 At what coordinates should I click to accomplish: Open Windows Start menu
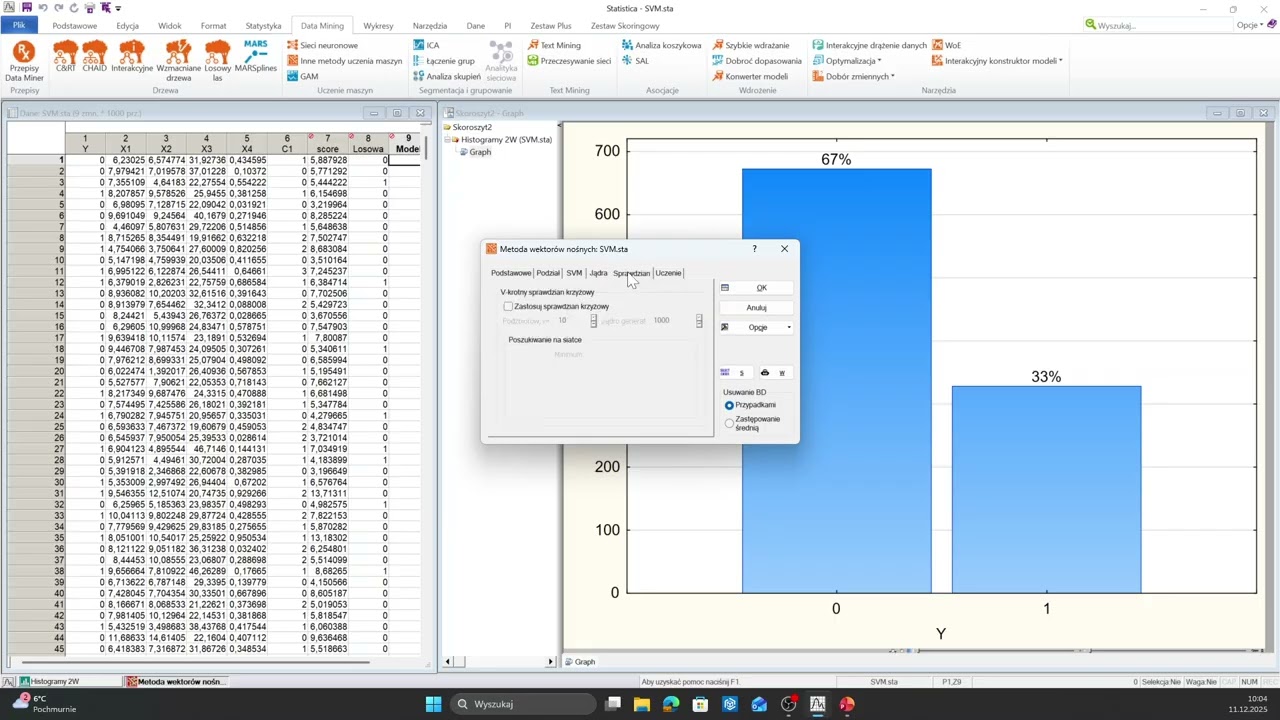433,704
